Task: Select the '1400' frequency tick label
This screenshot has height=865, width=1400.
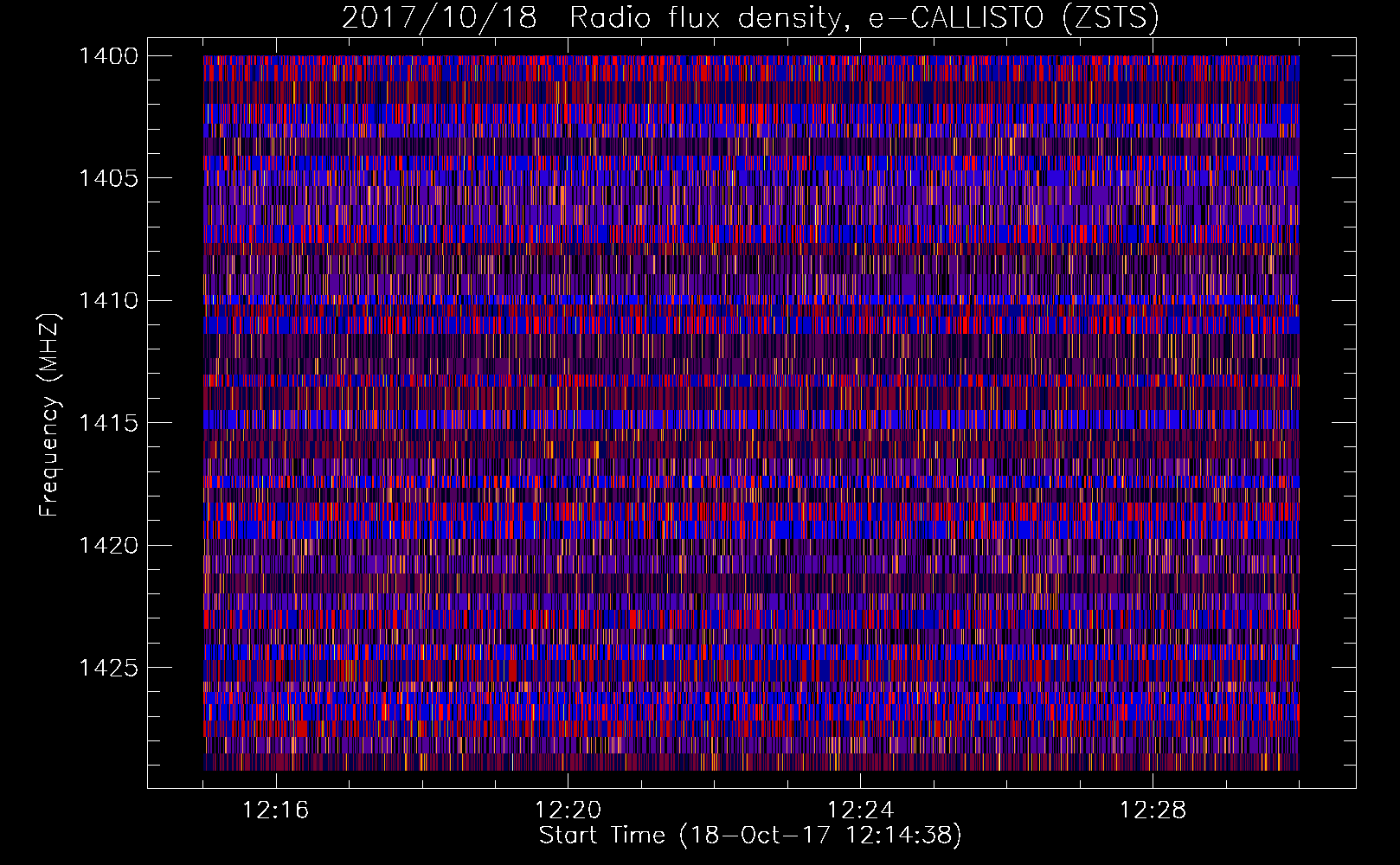Action: [x=108, y=56]
